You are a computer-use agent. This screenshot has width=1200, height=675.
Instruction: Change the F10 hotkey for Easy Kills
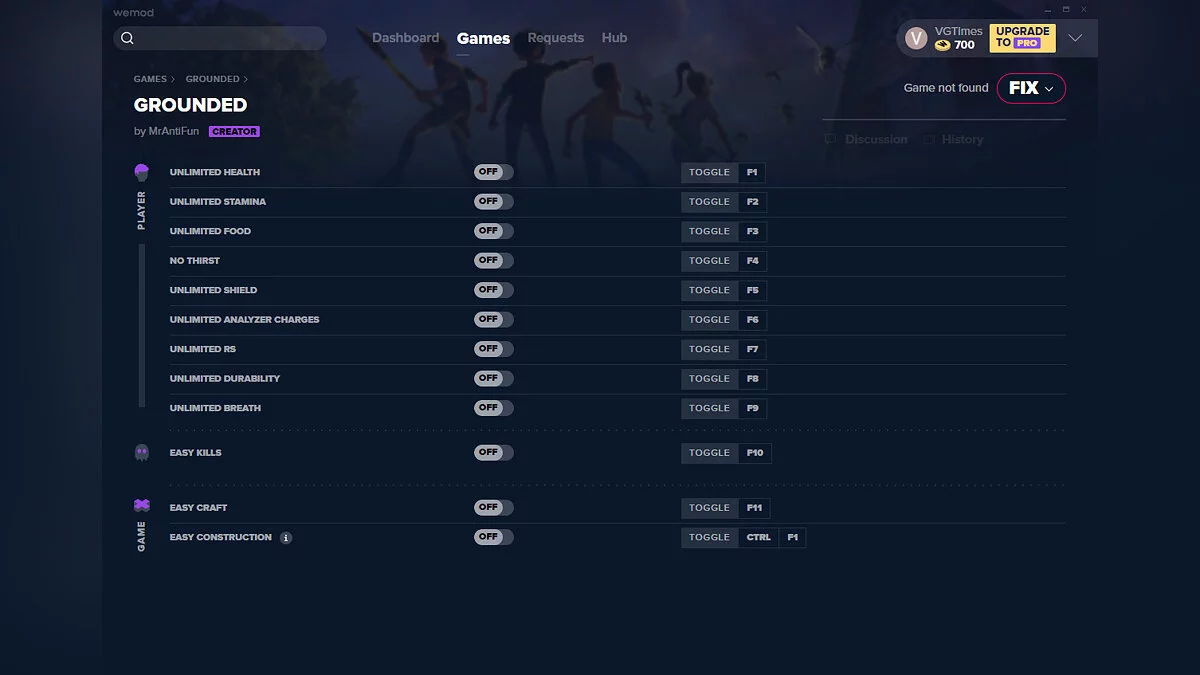755,453
